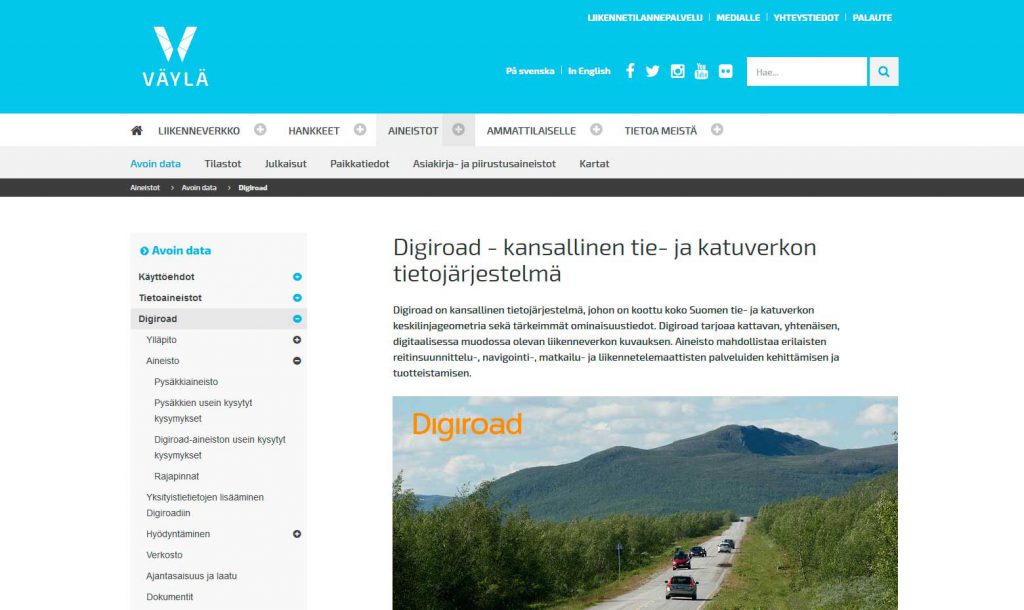Select the Avoin data submenu tab
1024x610 pixels.
click(155, 164)
